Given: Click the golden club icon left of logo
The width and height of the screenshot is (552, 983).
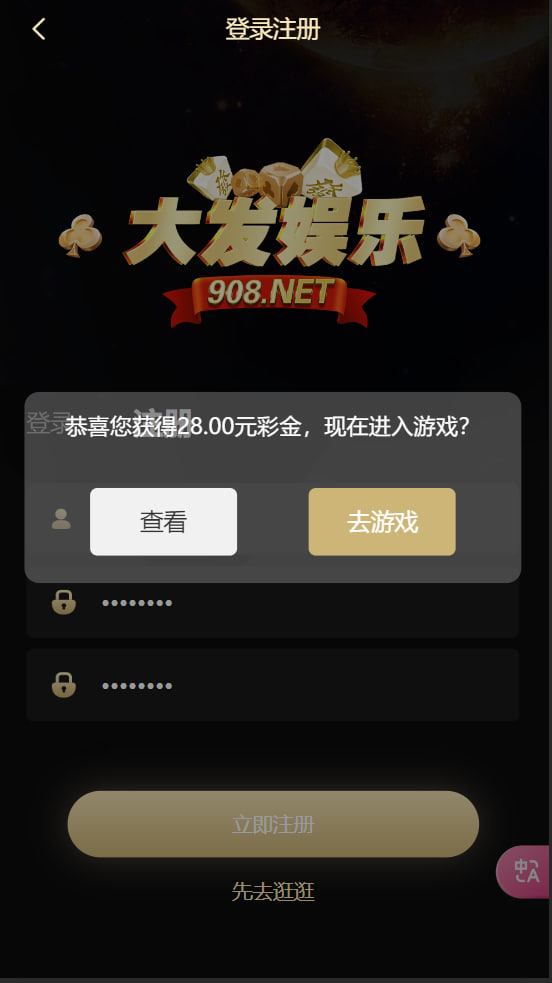Looking at the screenshot, I should click(80, 234).
